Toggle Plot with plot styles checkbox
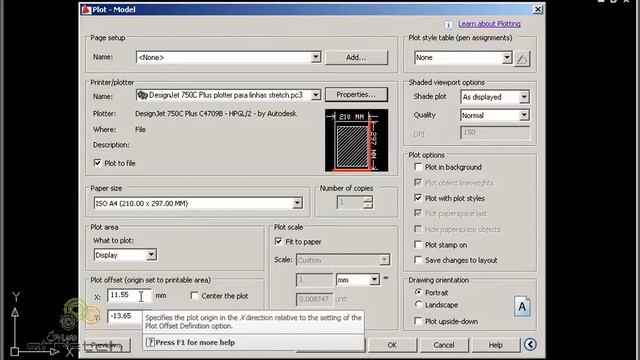 (x=418, y=198)
